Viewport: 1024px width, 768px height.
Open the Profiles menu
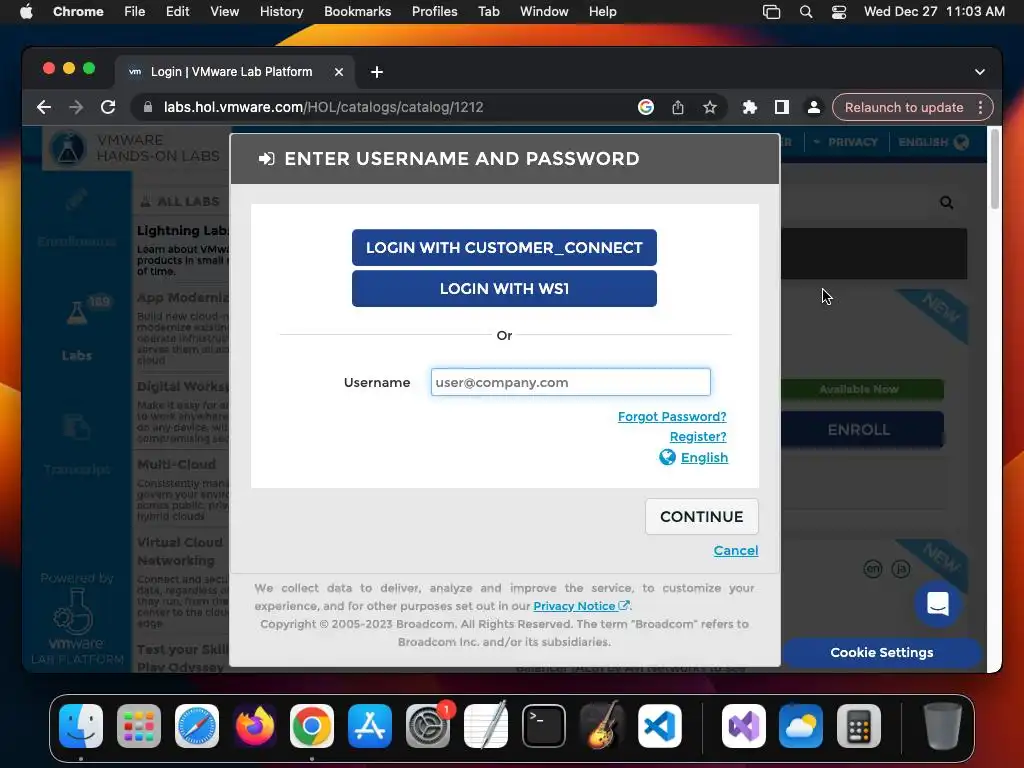(x=434, y=11)
